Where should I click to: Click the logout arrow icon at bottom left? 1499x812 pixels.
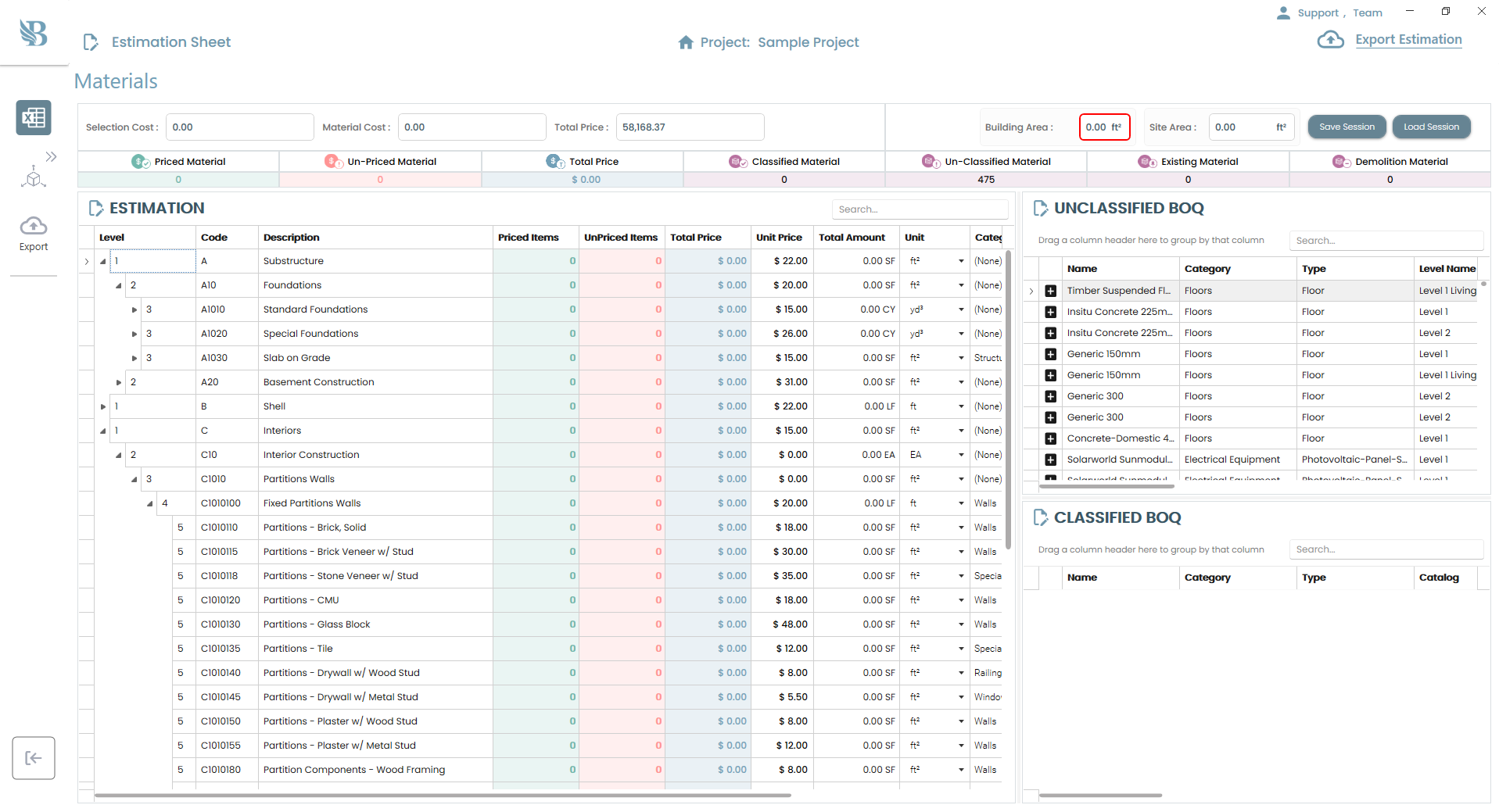point(34,758)
